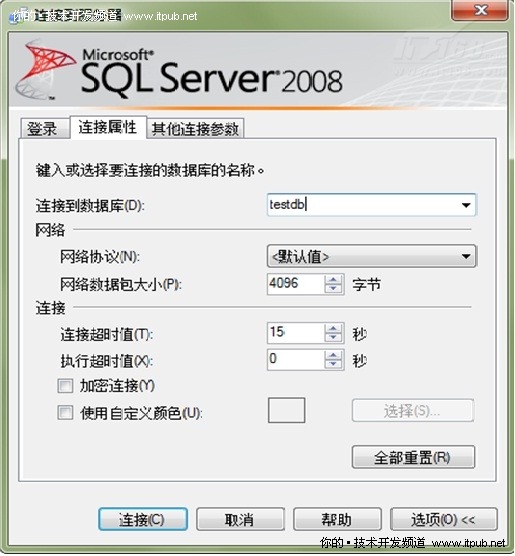Click the 全部重置(R) button
515x556 pixels.
413,457
